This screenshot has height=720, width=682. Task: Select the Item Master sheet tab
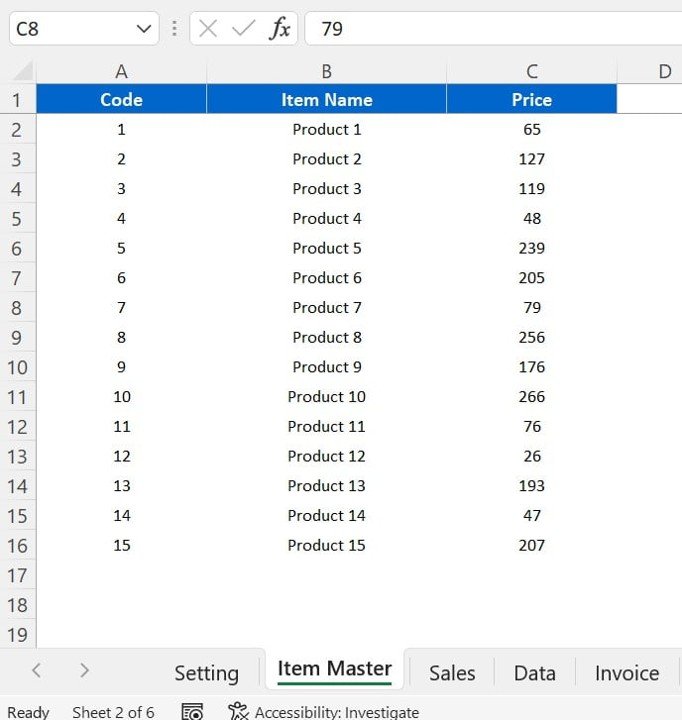(x=335, y=669)
